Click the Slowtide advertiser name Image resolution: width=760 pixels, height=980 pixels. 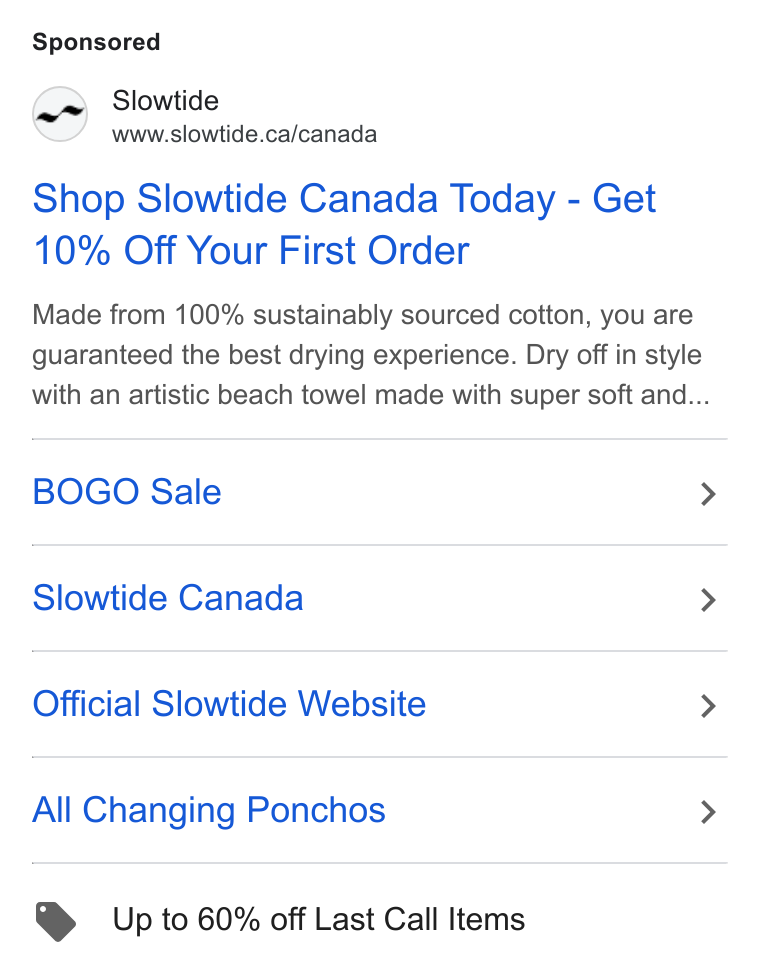[166, 101]
